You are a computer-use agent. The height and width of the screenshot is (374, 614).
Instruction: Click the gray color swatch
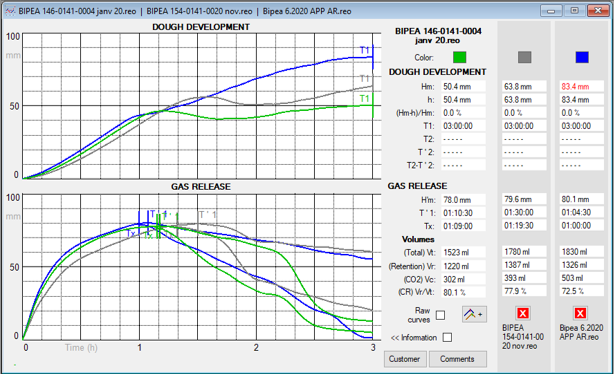(525, 57)
